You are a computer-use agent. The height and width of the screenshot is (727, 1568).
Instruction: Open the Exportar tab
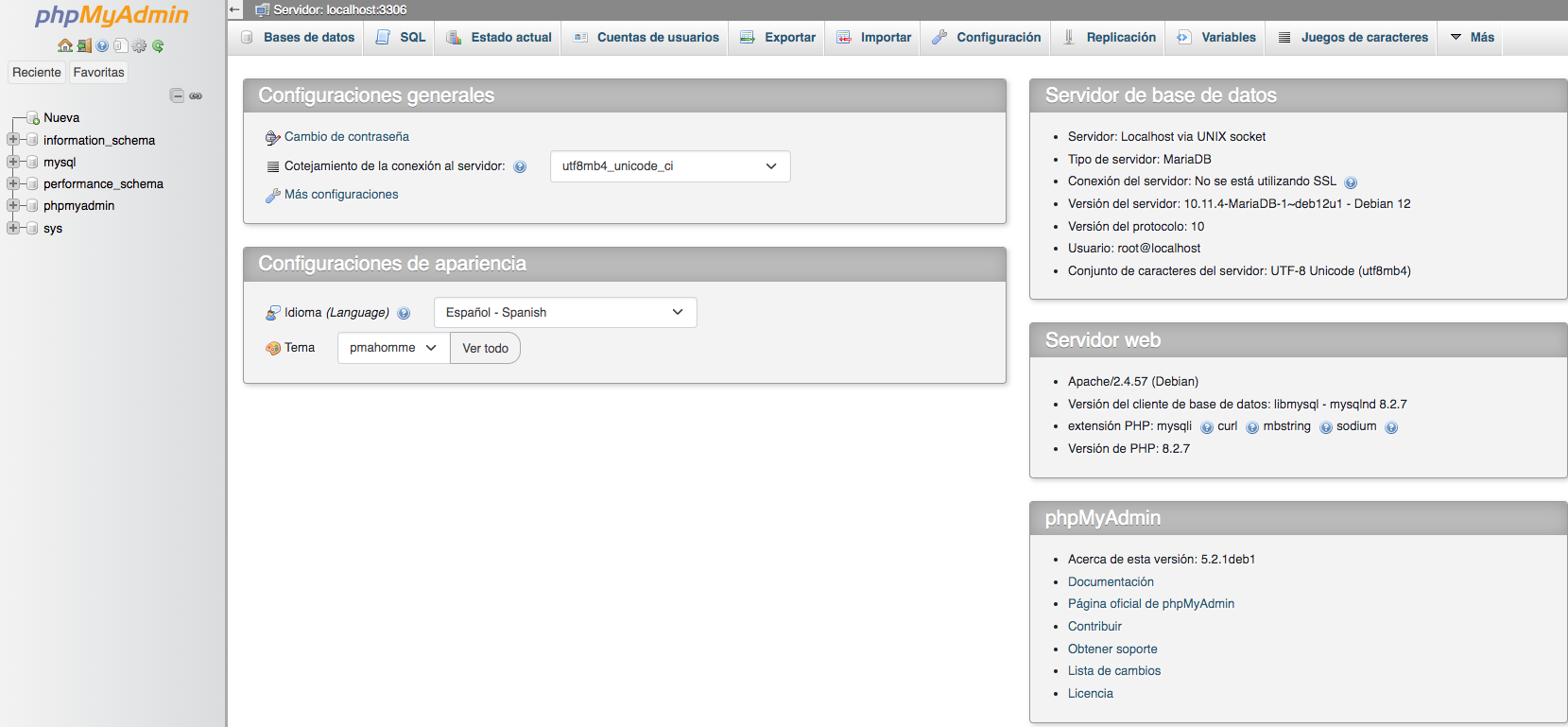[x=778, y=38]
